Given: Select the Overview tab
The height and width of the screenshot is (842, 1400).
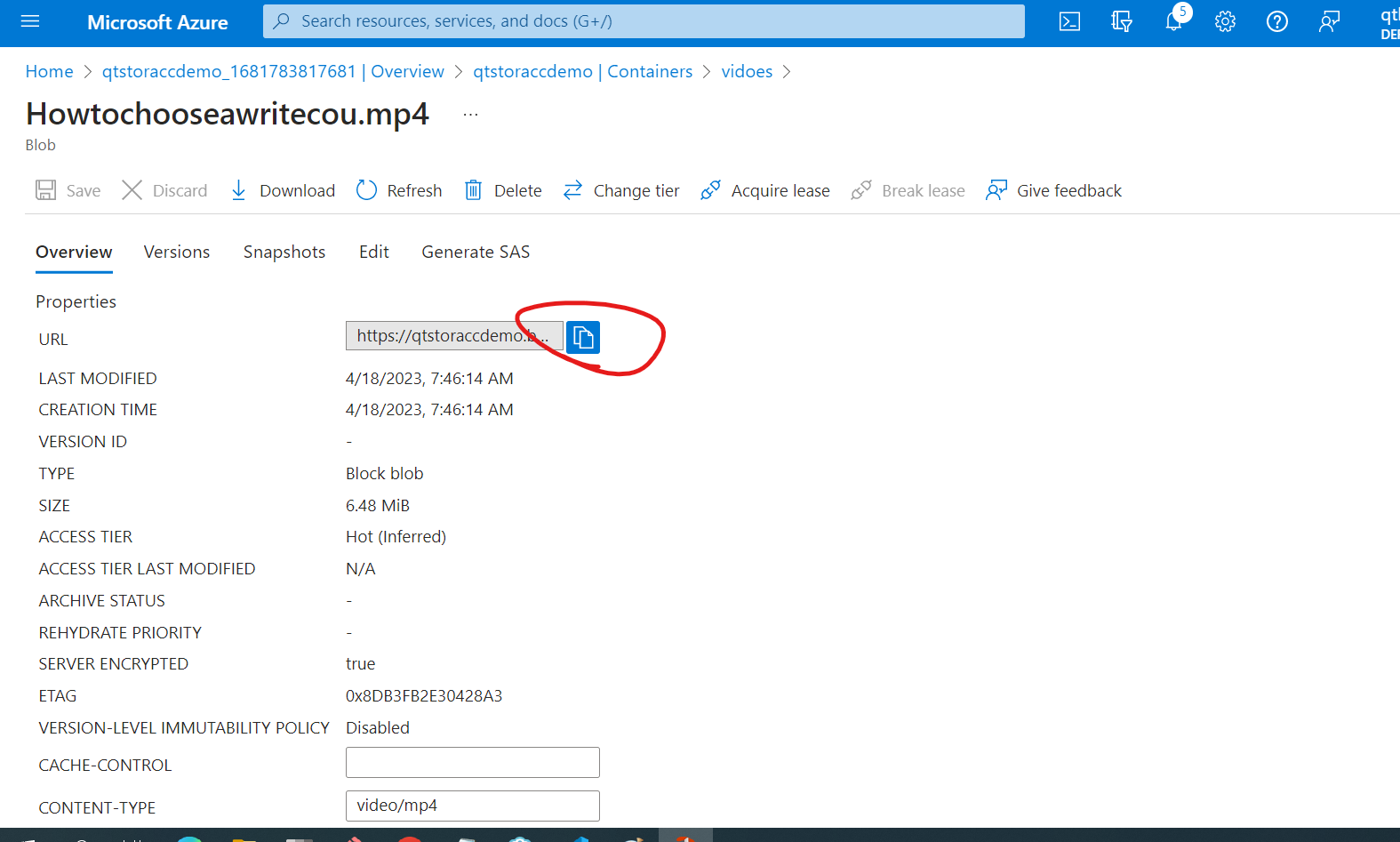Looking at the screenshot, I should (x=74, y=253).
